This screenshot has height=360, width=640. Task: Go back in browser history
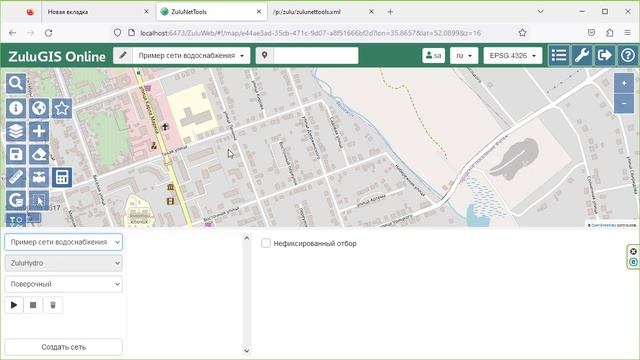coord(13,33)
